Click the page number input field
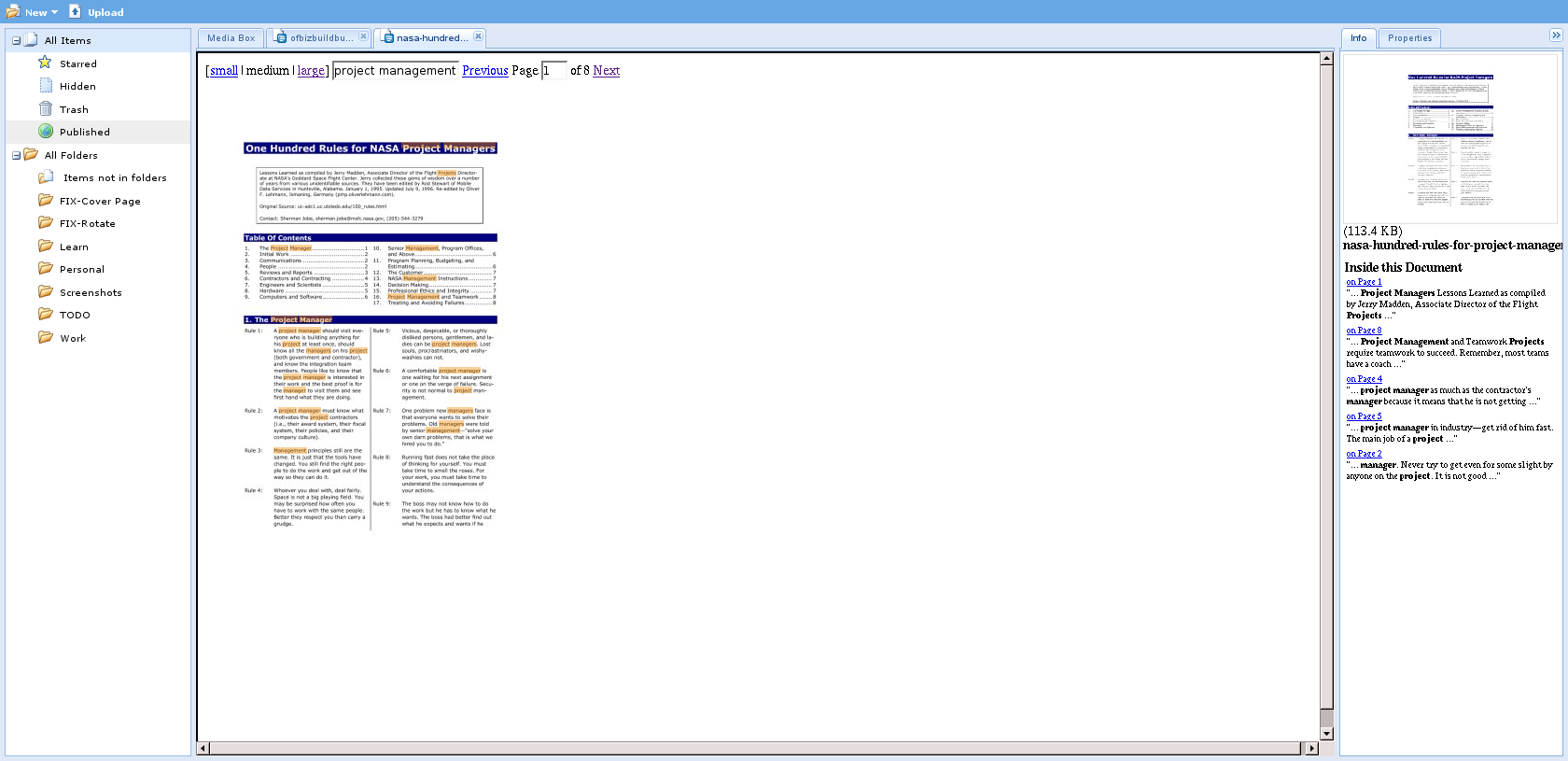The height and width of the screenshot is (761, 1568). 553,71
